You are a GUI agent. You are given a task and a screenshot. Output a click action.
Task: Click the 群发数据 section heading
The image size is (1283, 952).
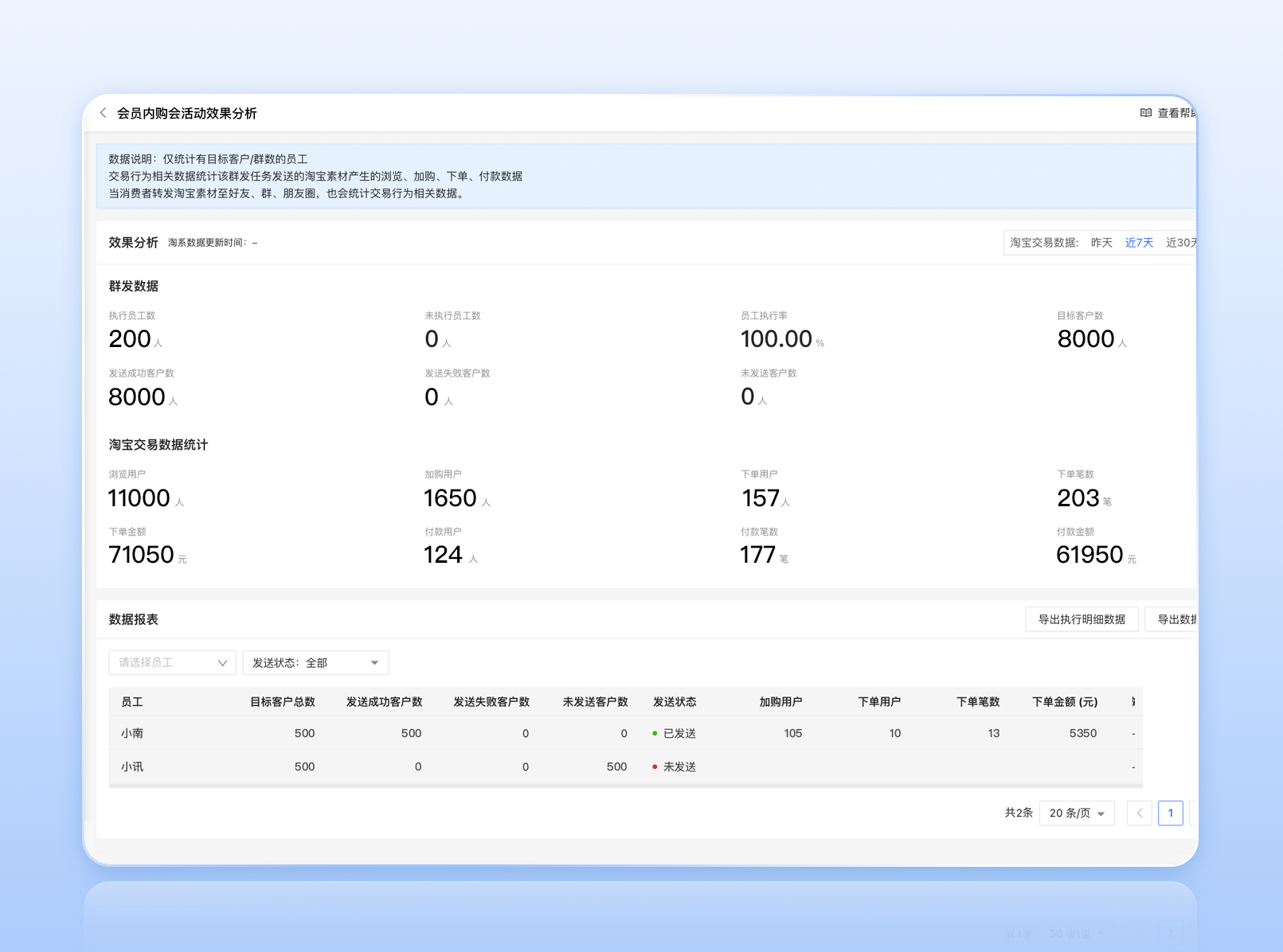(134, 286)
